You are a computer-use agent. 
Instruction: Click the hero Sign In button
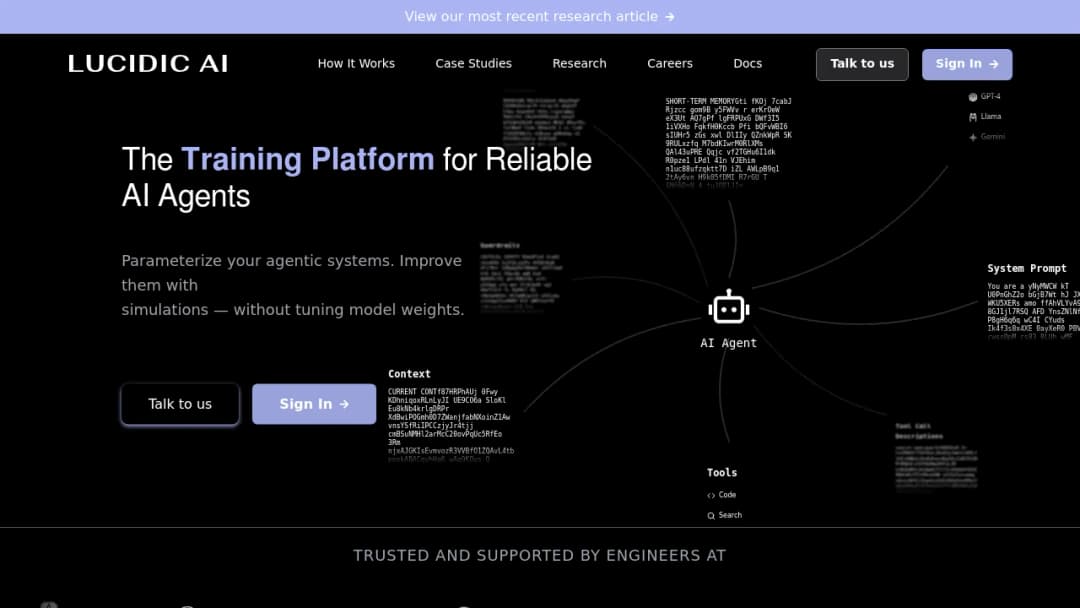pos(314,404)
